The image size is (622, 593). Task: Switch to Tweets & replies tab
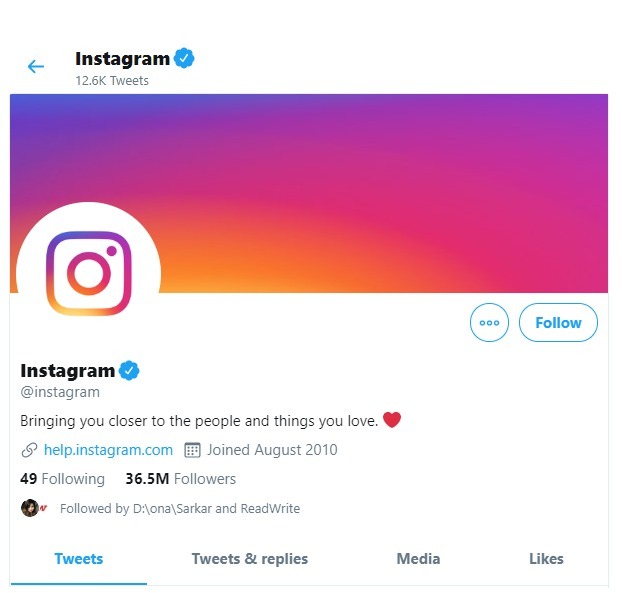click(250, 559)
